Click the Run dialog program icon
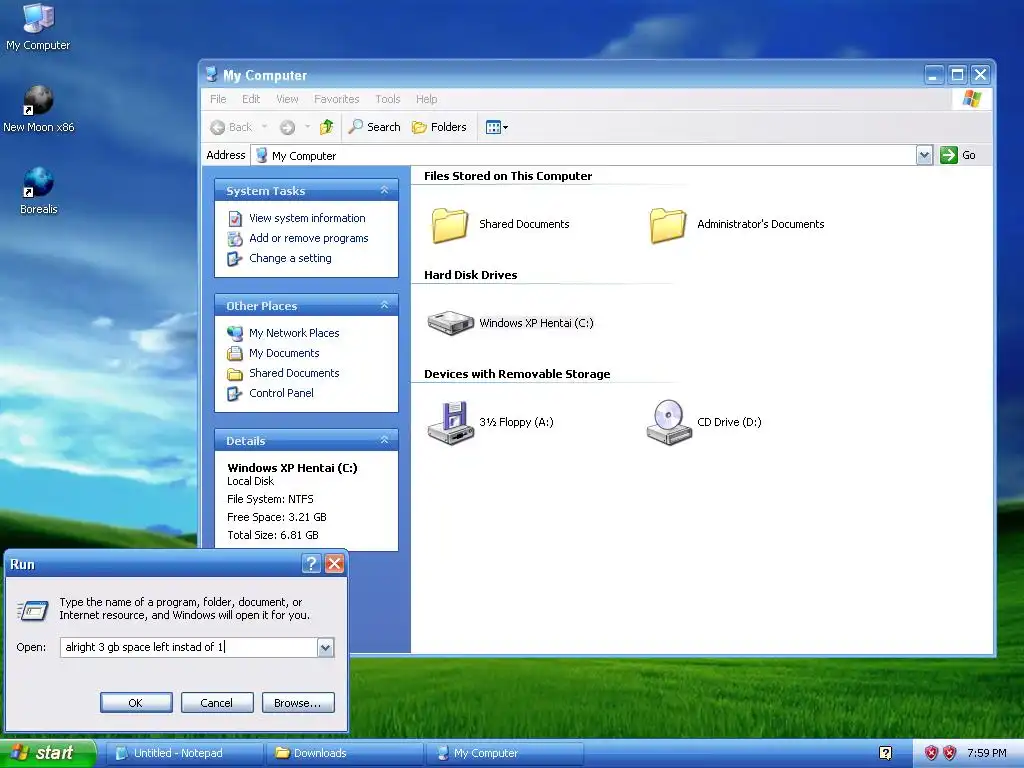The image size is (1024, 768). click(32, 610)
